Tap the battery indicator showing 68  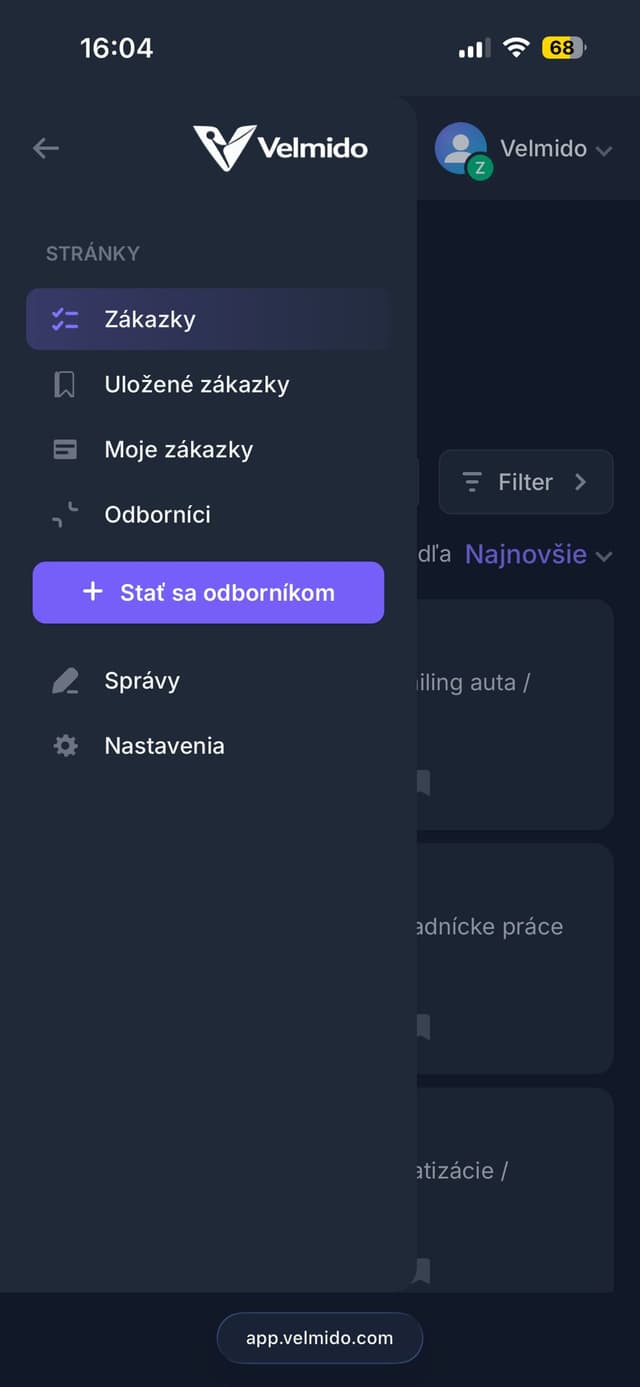click(x=560, y=47)
